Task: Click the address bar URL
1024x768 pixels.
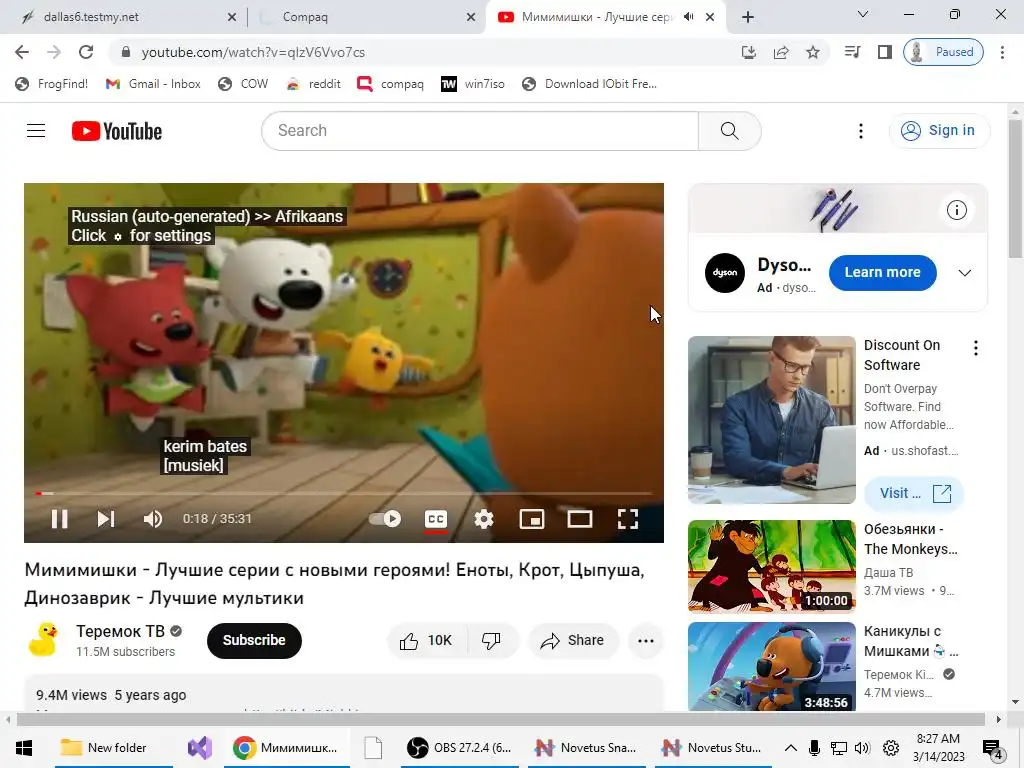Action: pos(253,52)
